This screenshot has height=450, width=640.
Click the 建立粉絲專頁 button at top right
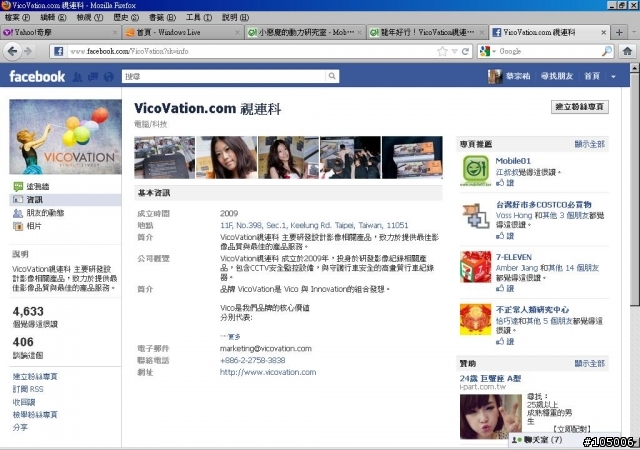pos(580,107)
